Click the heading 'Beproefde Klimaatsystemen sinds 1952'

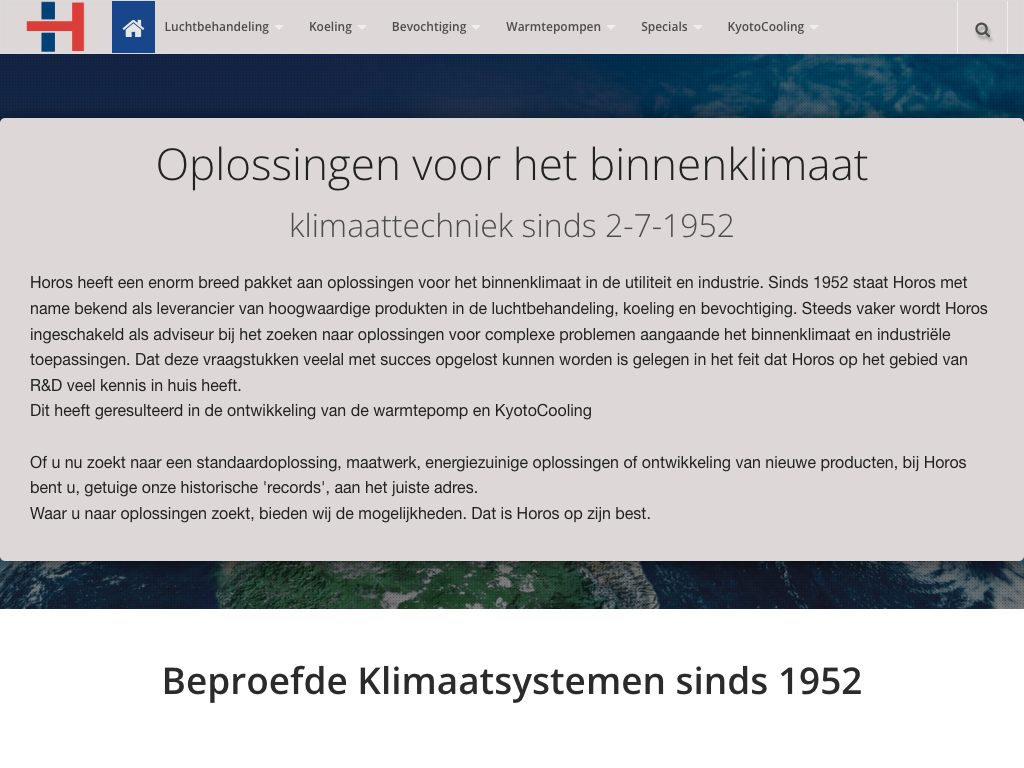click(511, 681)
